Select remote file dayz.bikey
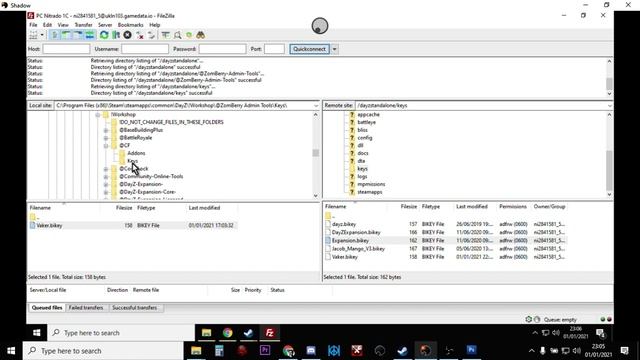This screenshot has width=640, height=360. (x=344, y=224)
